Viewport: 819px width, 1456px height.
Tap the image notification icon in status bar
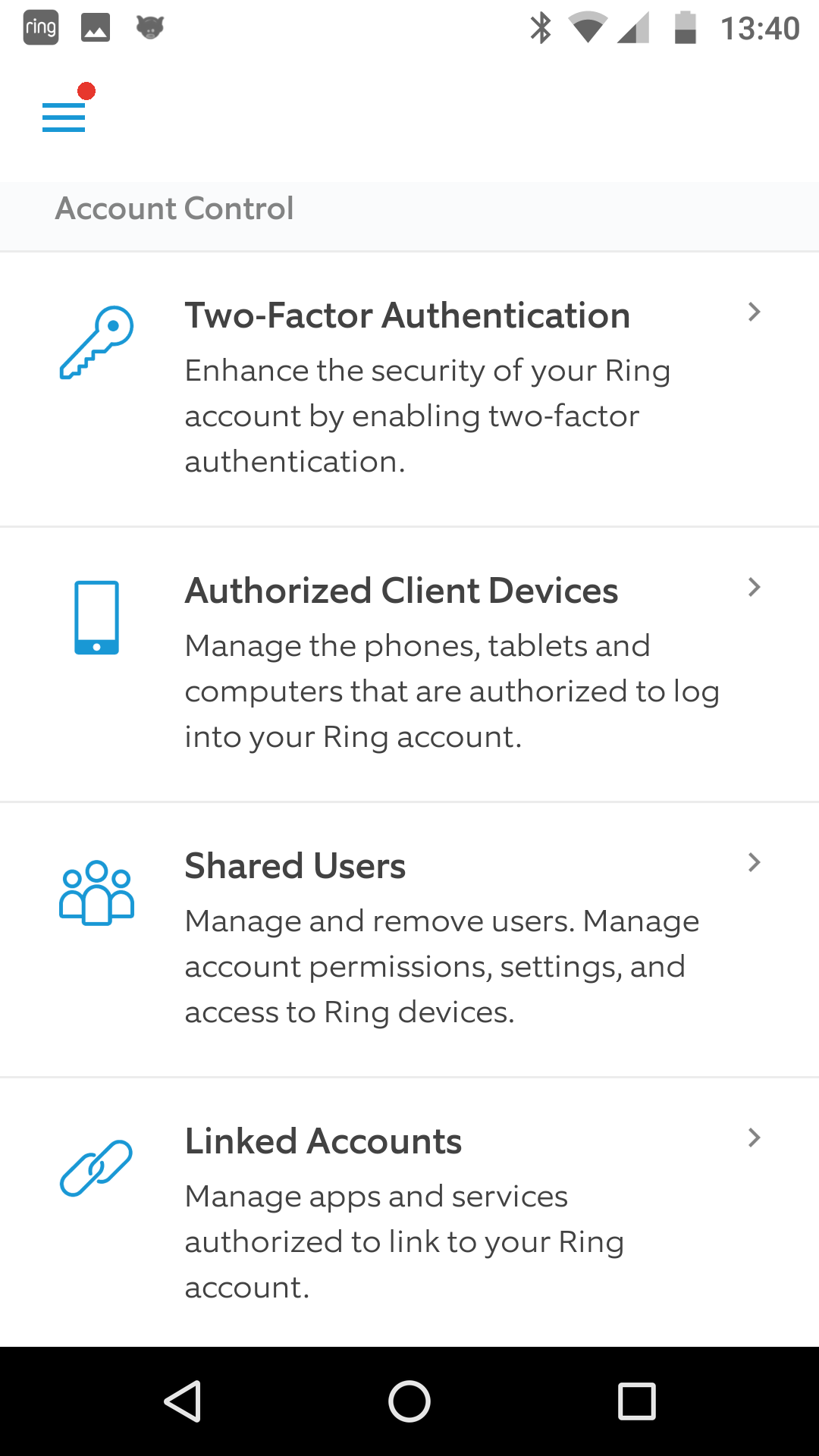click(x=96, y=29)
